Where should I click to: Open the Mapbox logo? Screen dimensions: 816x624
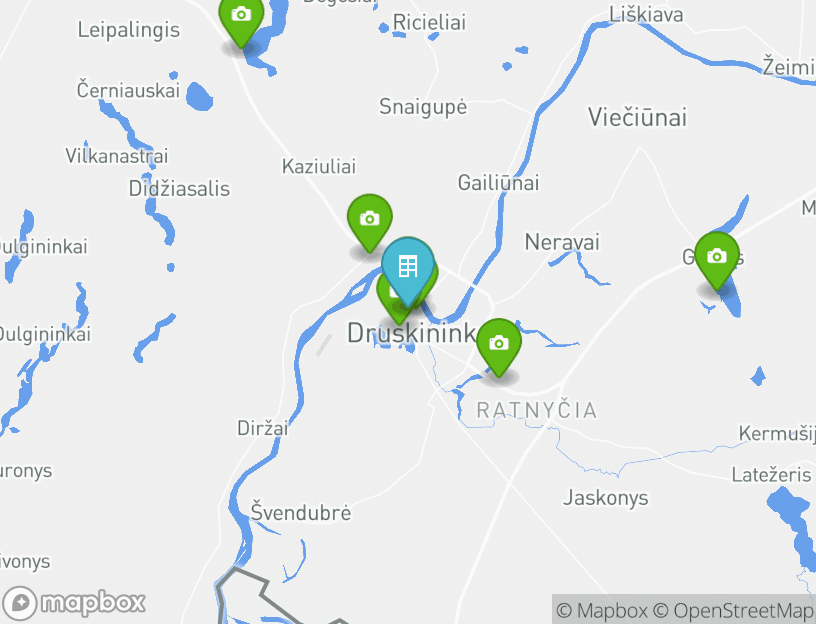click(x=74, y=603)
